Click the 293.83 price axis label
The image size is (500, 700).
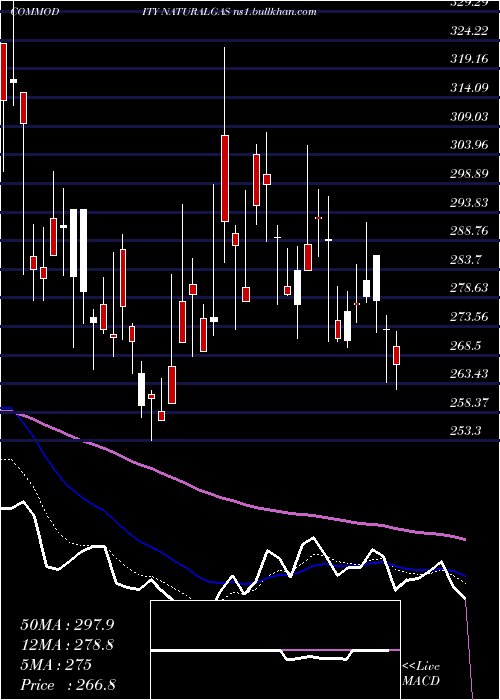[468, 203]
